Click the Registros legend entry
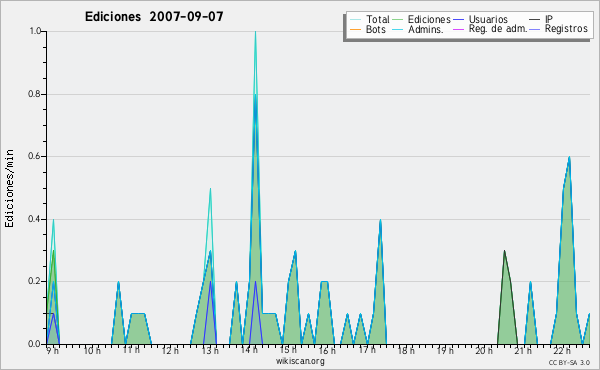 pos(558,29)
